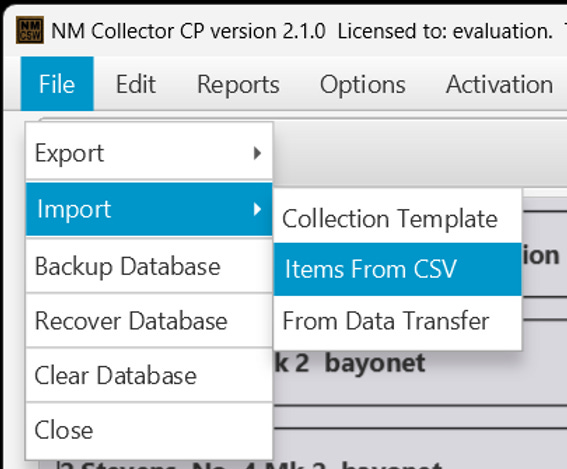Viewport: 567px width, 469px height.
Task: Expand the Import submenu
Action: click(149, 209)
